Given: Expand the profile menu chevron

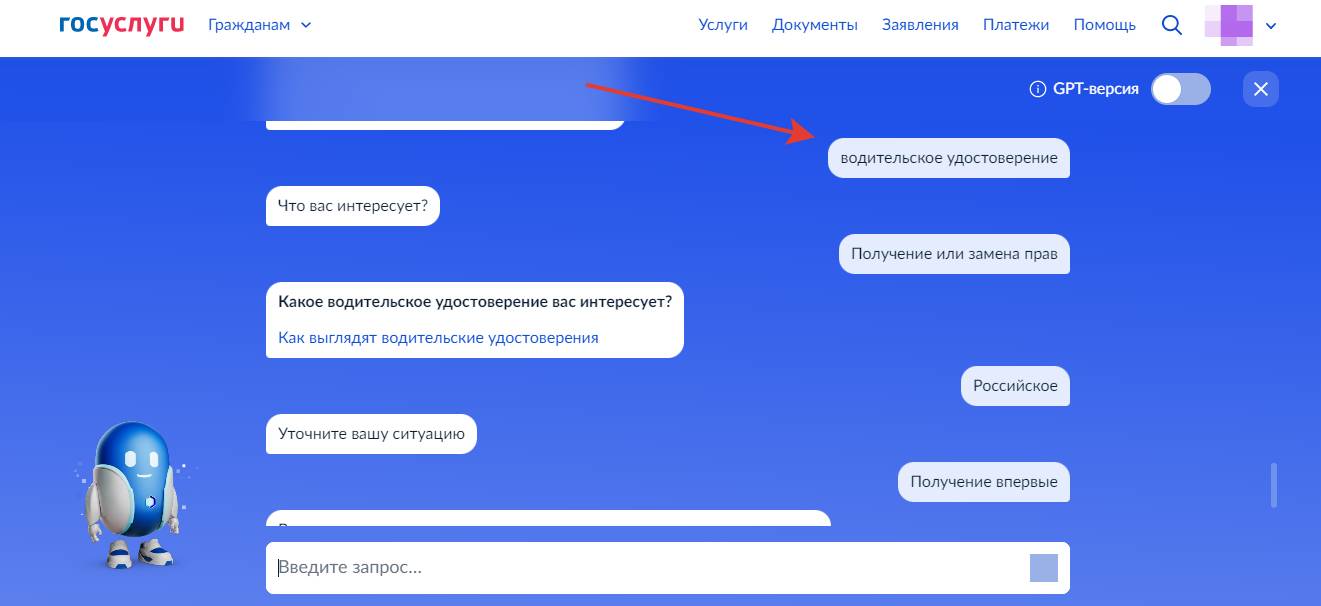Looking at the screenshot, I should (1271, 26).
